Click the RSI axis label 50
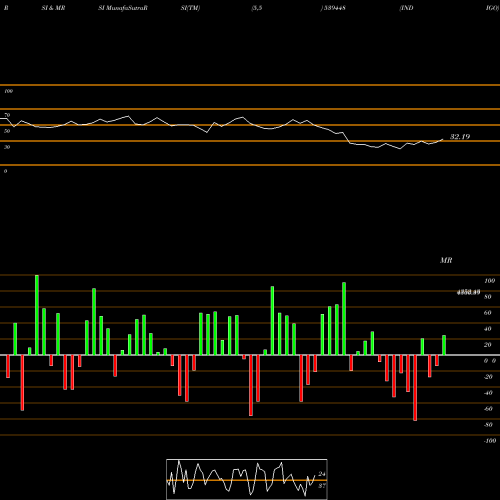Viewport: 500px width, 500px height. click(x=7, y=131)
